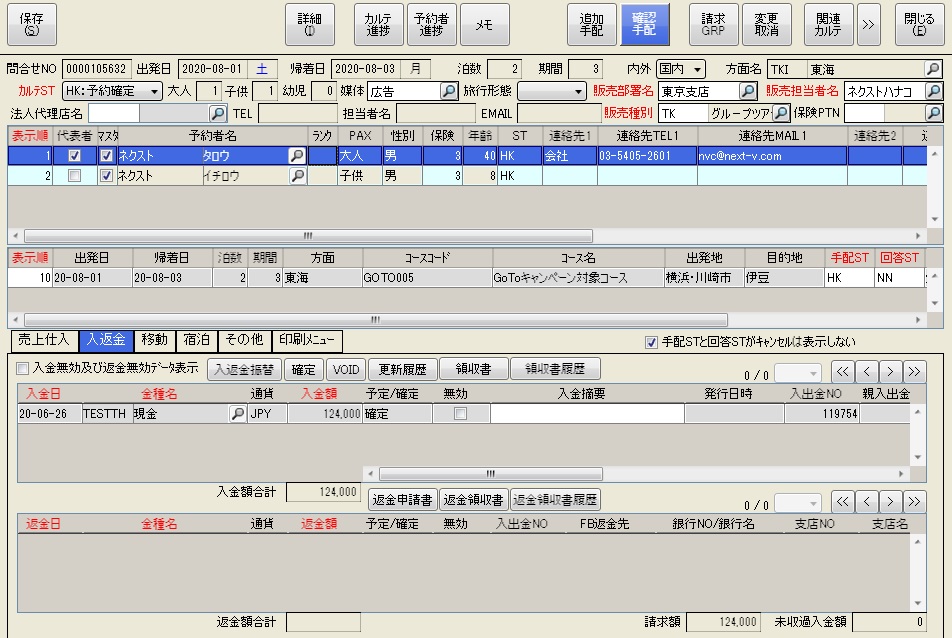Uncheck 代表者 for ネクスト タロウ

pos(74,155)
